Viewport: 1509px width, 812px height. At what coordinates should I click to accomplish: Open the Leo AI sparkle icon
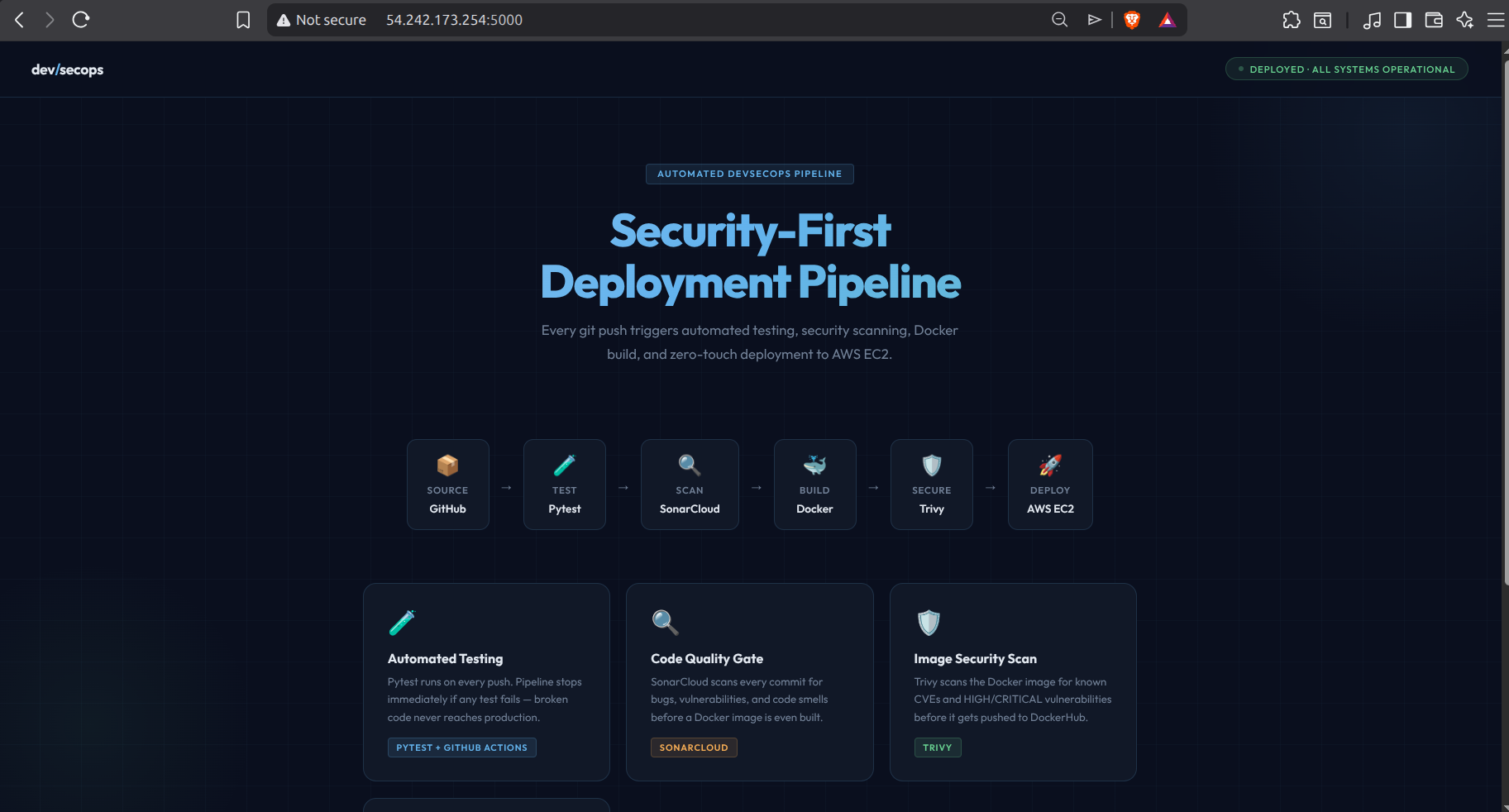click(x=1464, y=20)
